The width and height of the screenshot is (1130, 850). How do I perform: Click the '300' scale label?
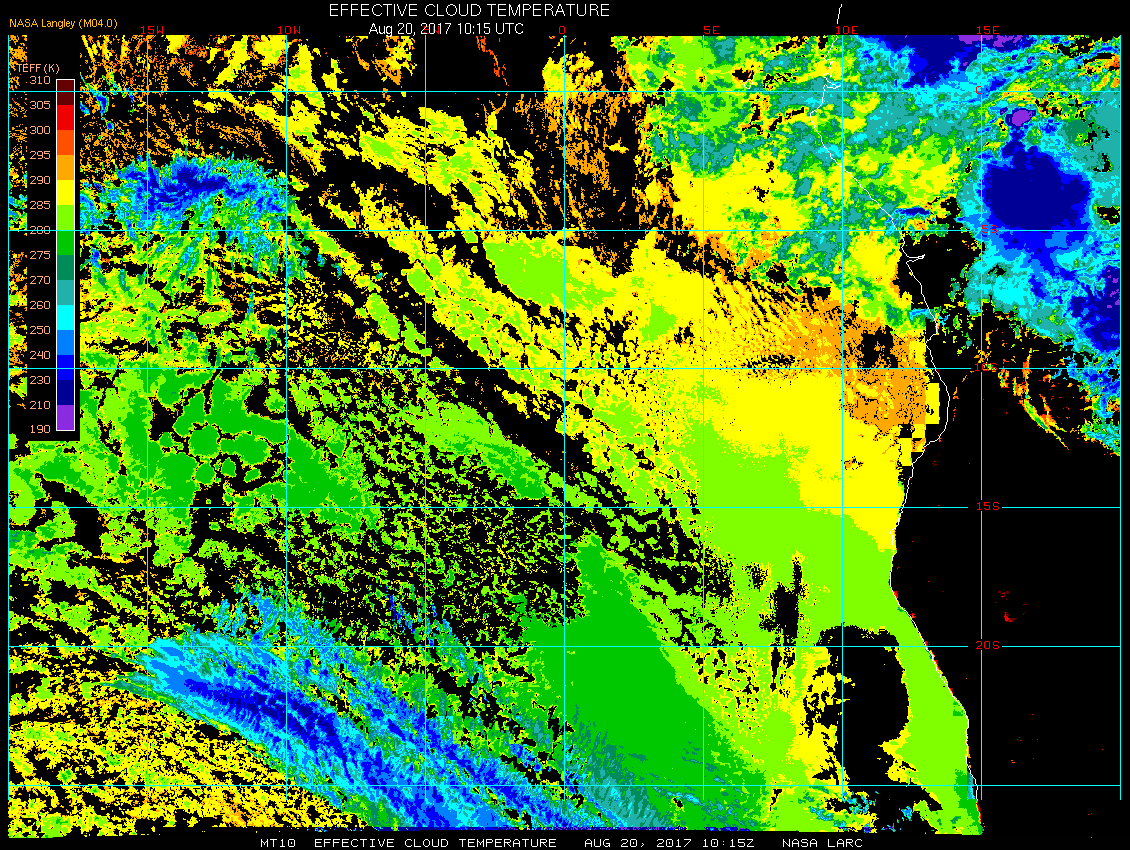coord(40,130)
